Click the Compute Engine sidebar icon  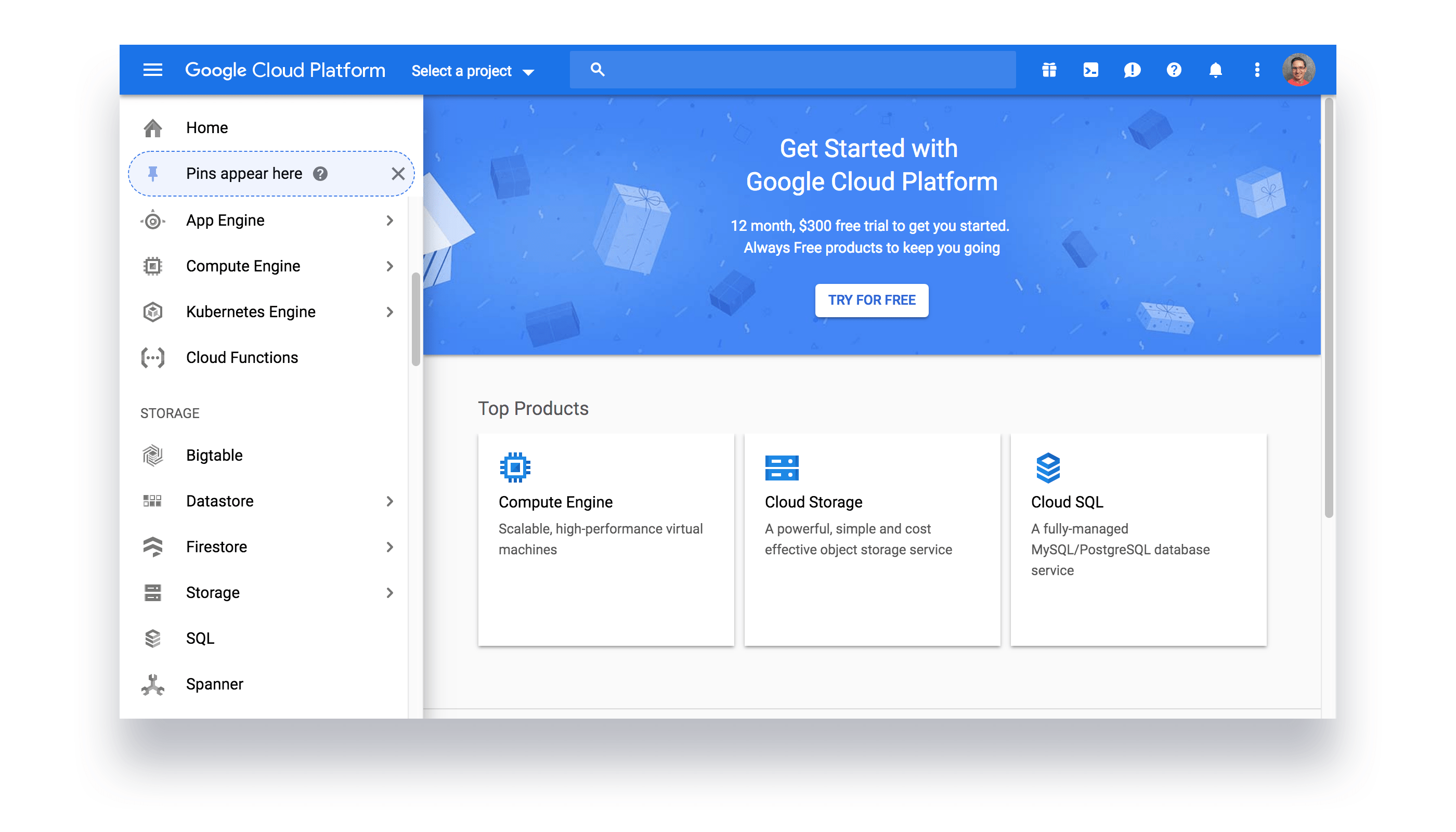[152, 266]
